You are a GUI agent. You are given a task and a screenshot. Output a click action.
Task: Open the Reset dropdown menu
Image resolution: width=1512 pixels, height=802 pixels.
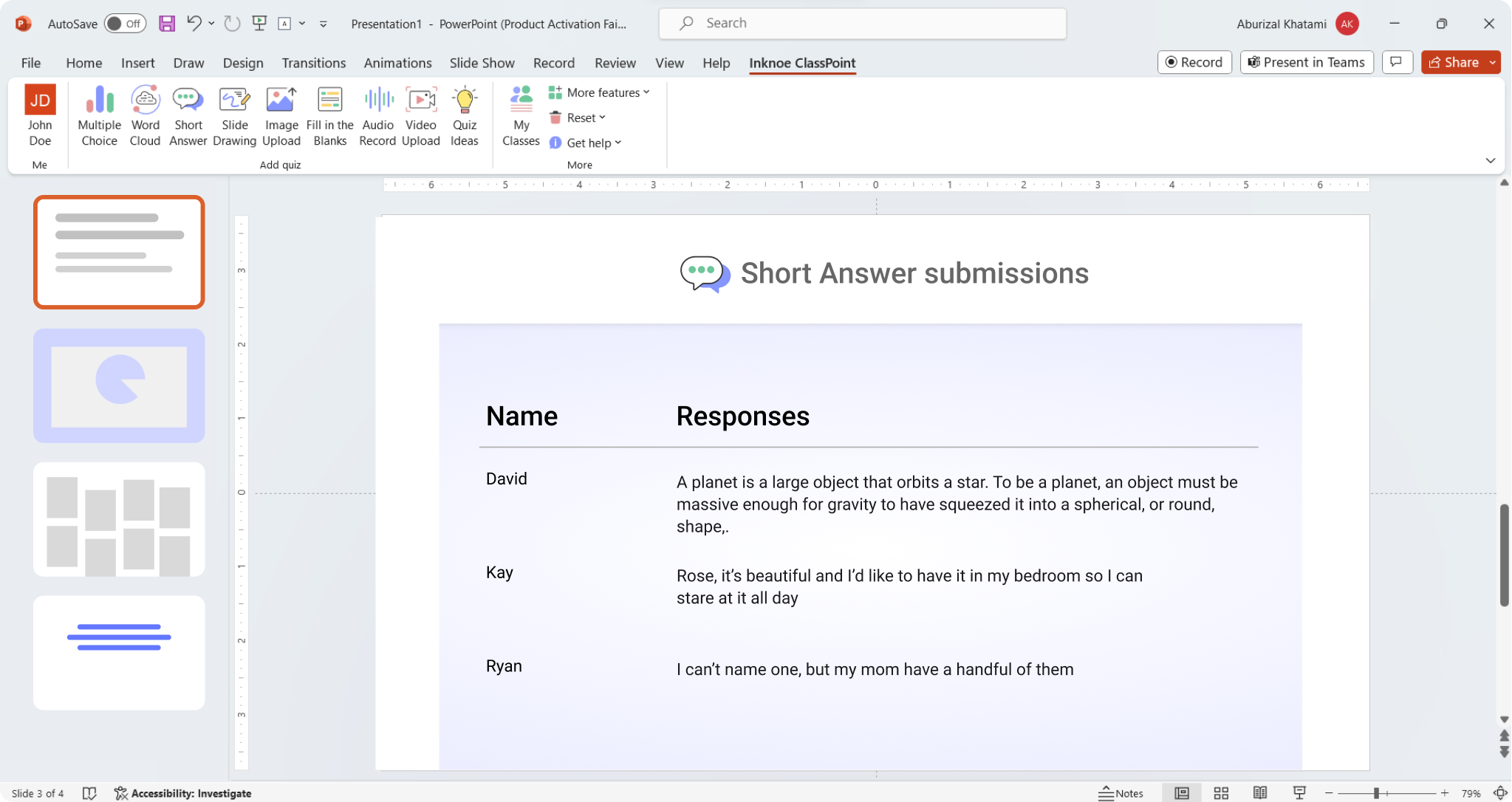pos(583,117)
